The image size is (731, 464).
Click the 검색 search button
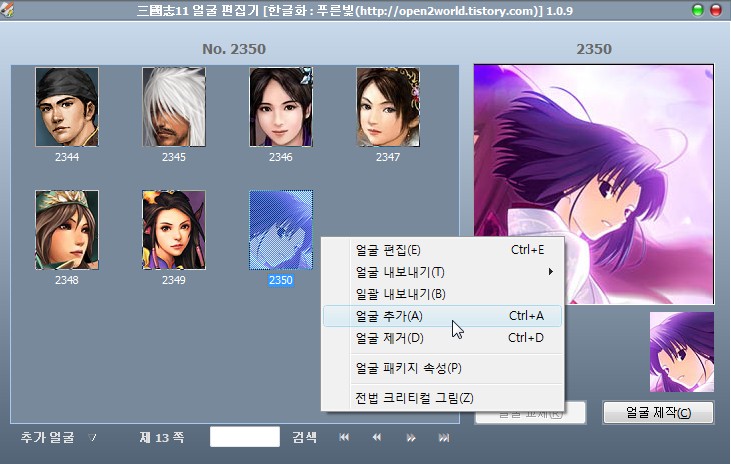click(x=304, y=437)
